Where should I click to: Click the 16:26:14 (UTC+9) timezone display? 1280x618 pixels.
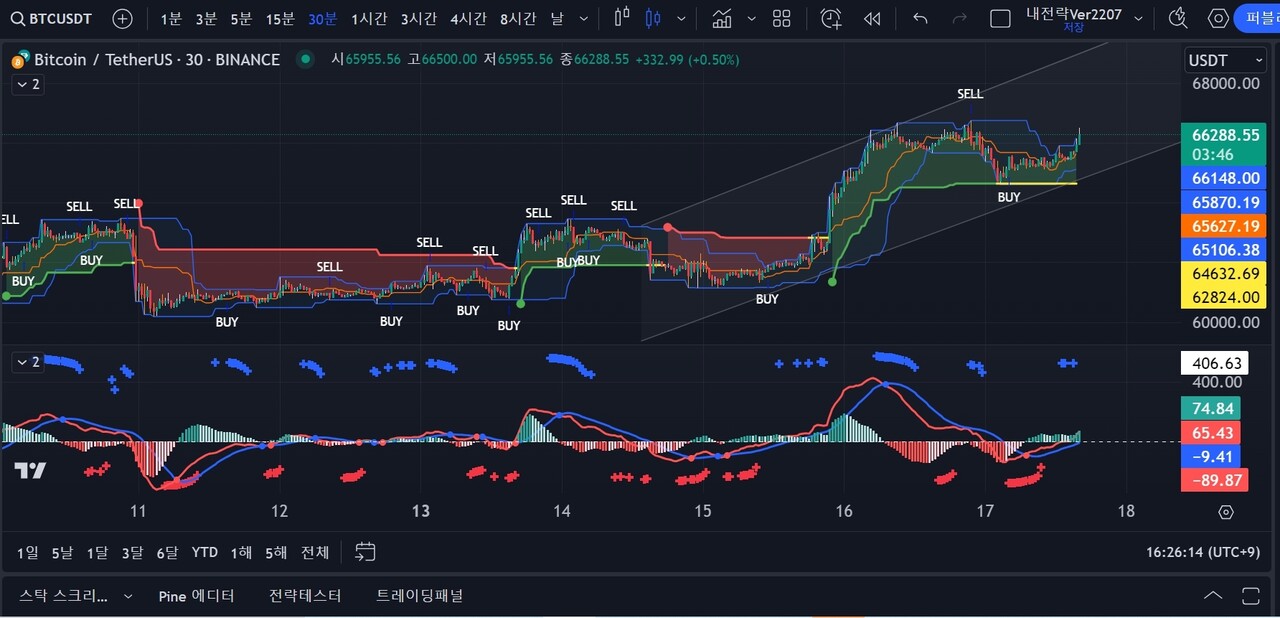(x=1201, y=551)
